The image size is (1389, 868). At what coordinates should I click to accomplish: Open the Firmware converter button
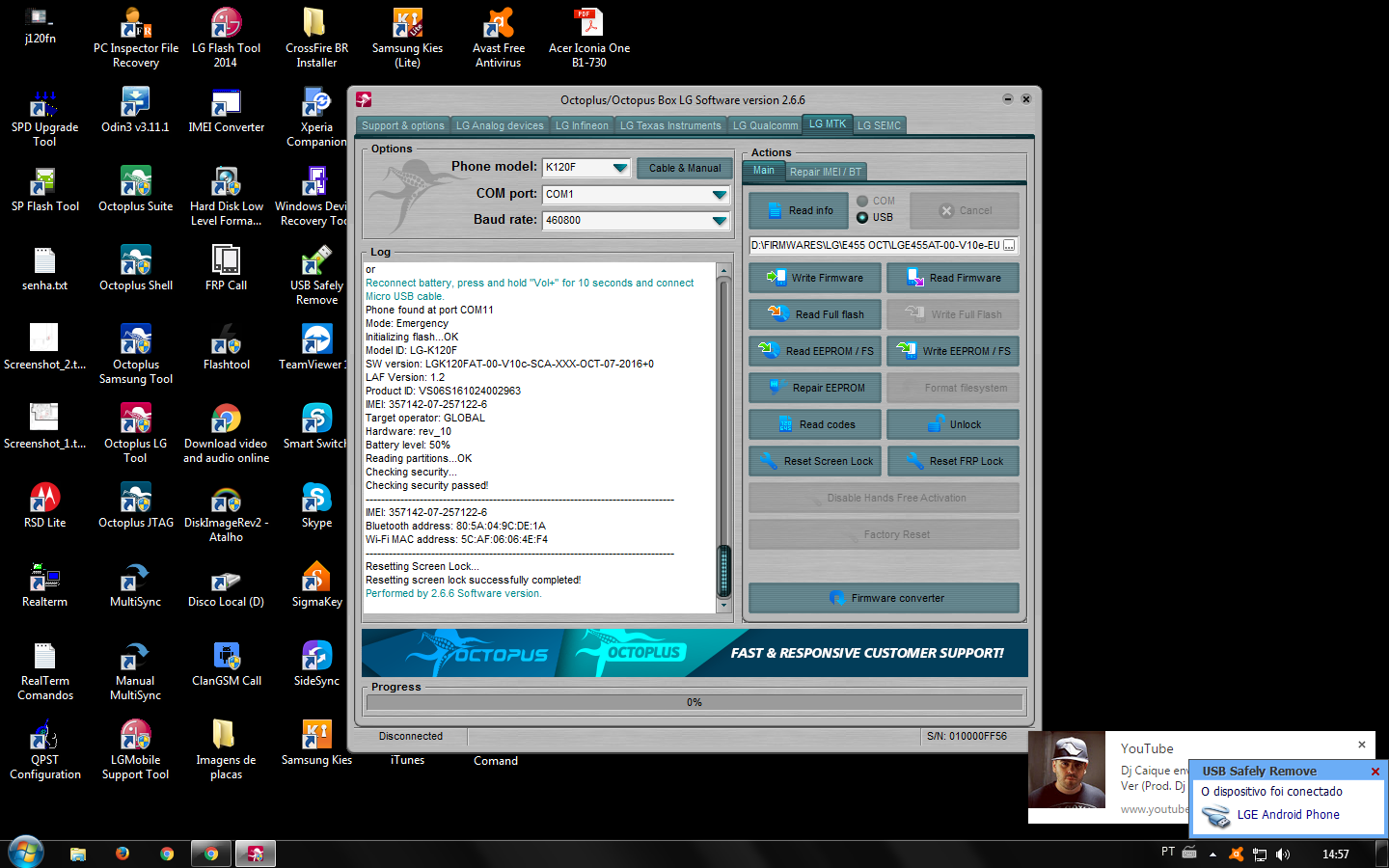coord(884,598)
